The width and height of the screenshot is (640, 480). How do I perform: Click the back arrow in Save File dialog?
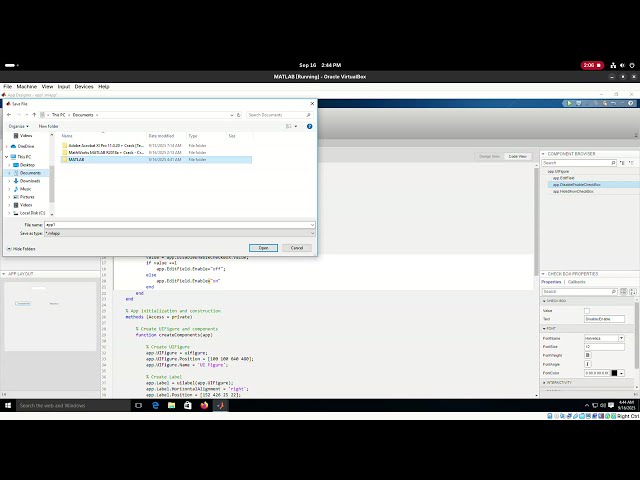[x=9, y=115]
